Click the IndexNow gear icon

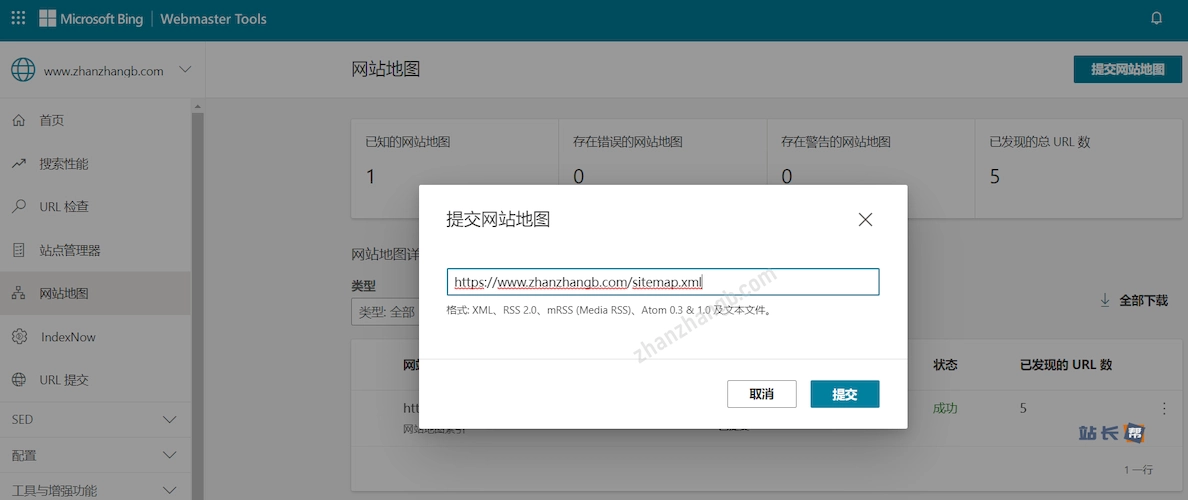coord(19,337)
